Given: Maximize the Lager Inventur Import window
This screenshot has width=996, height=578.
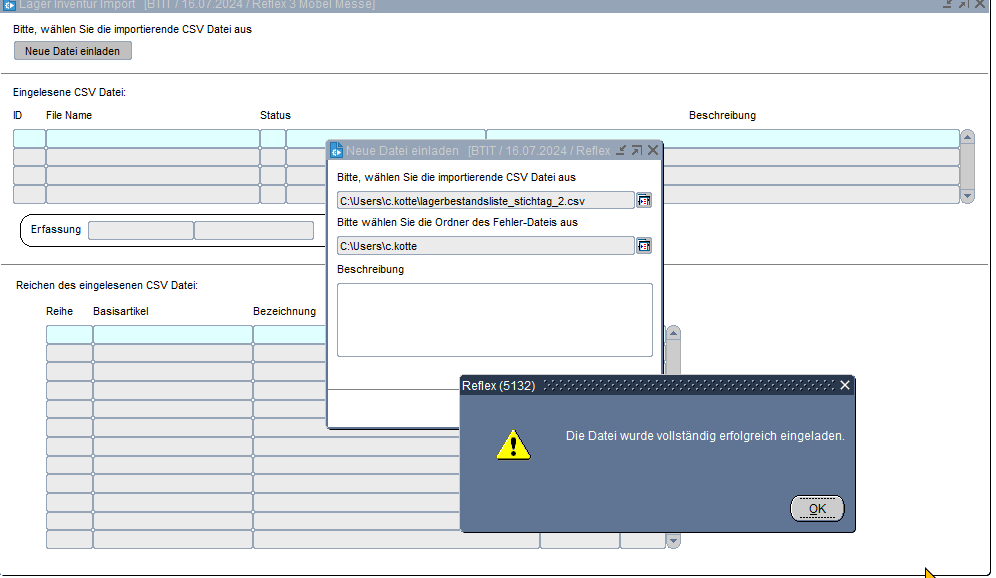Looking at the screenshot, I should pyautogui.click(x=964, y=5).
